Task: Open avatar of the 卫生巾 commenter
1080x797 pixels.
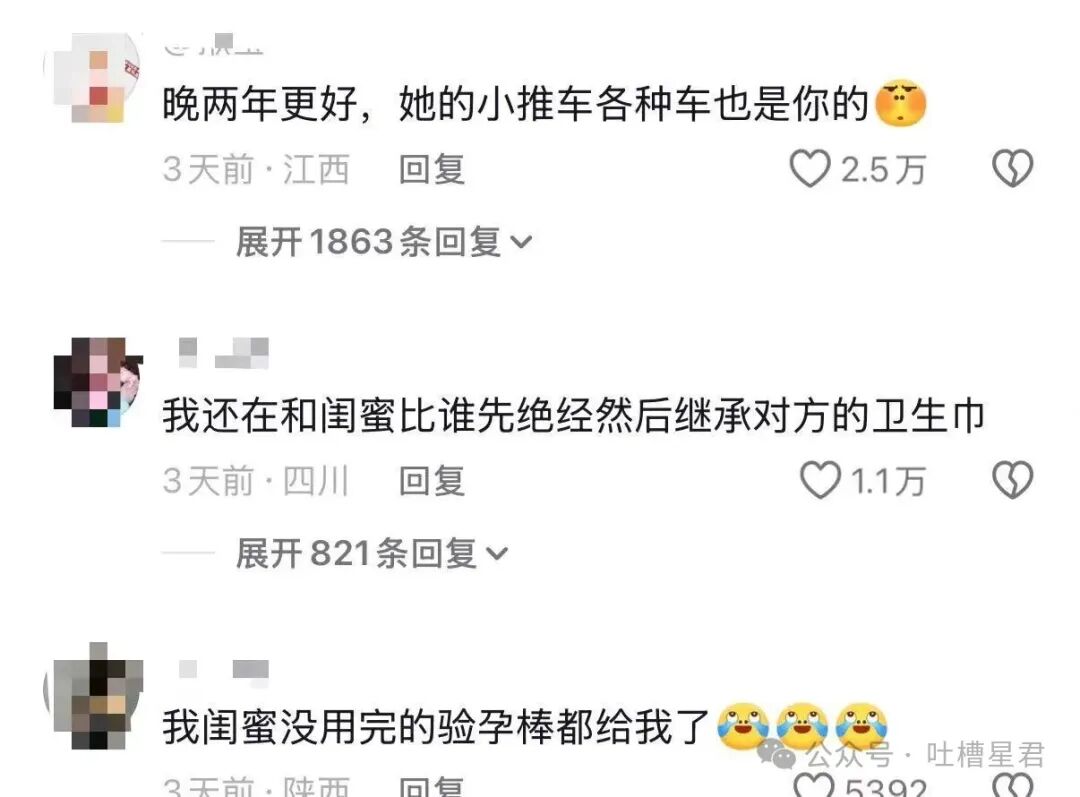Action: coord(98,382)
